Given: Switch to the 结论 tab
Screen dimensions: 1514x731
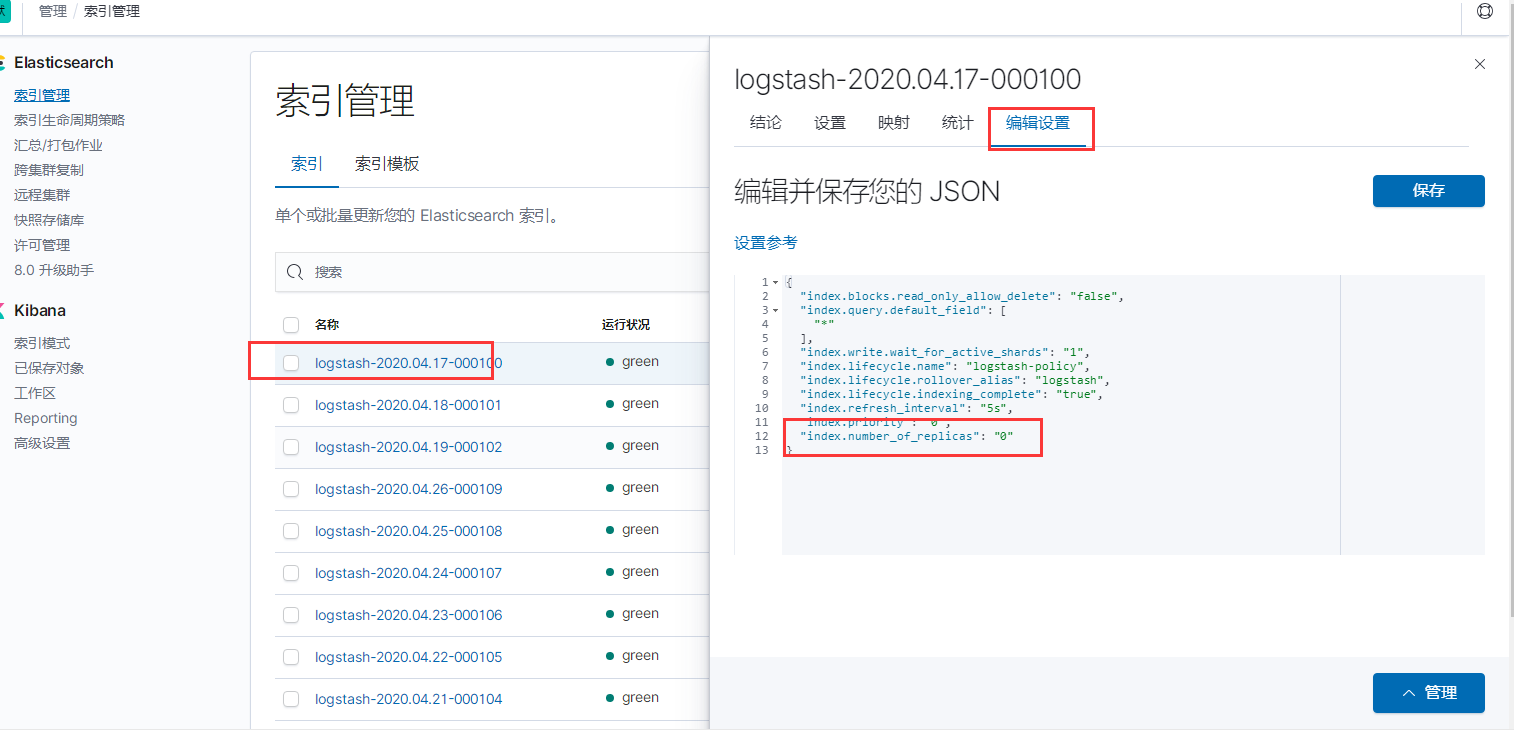Looking at the screenshot, I should [x=766, y=123].
